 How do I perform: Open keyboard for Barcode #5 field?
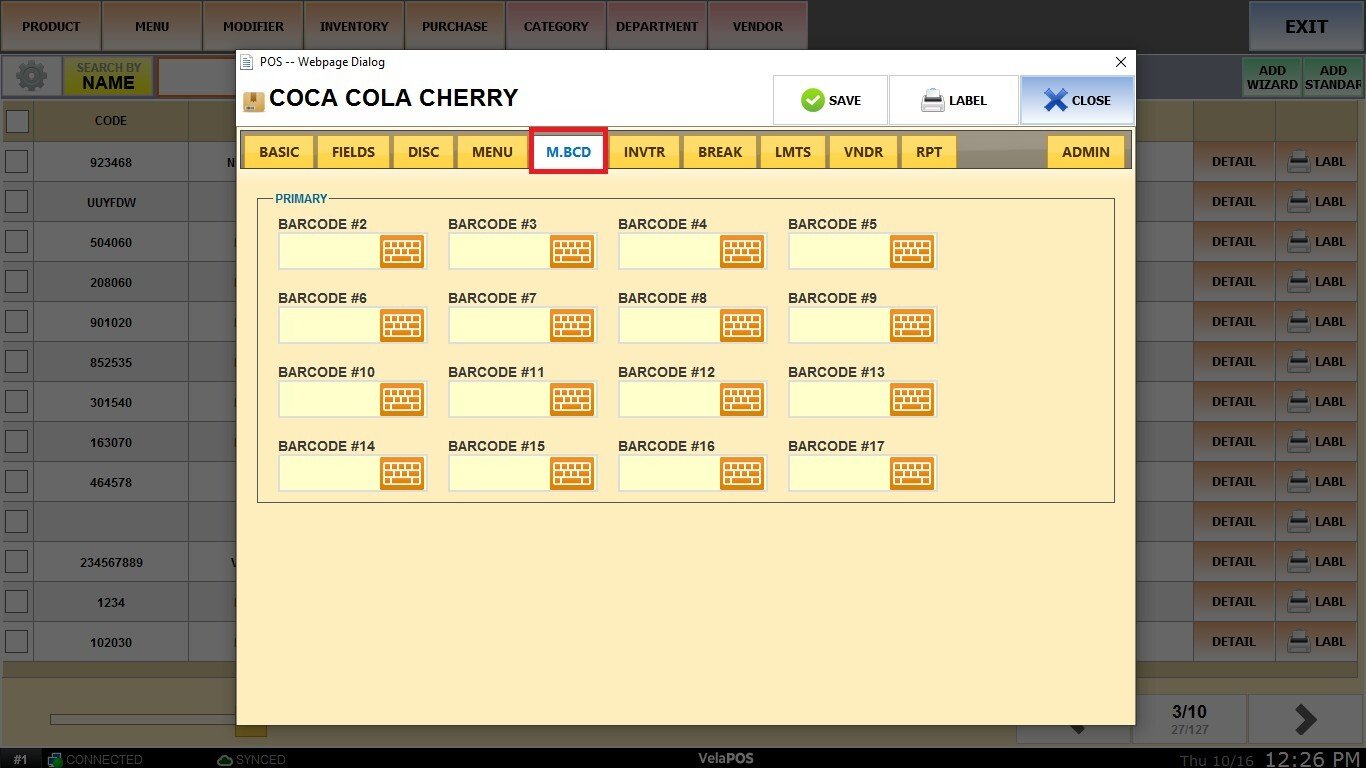point(912,252)
